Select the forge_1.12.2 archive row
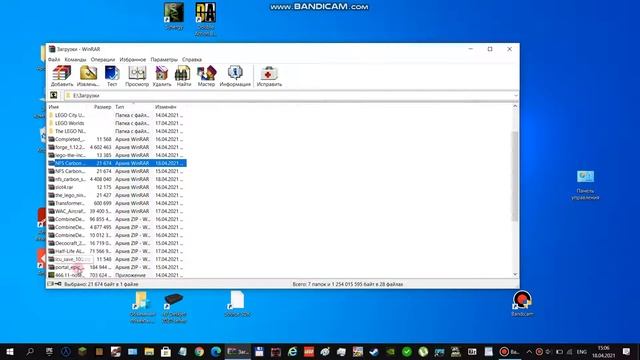Image resolution: width=640 pixels, height=360 pixels. (x=116, y=147)
